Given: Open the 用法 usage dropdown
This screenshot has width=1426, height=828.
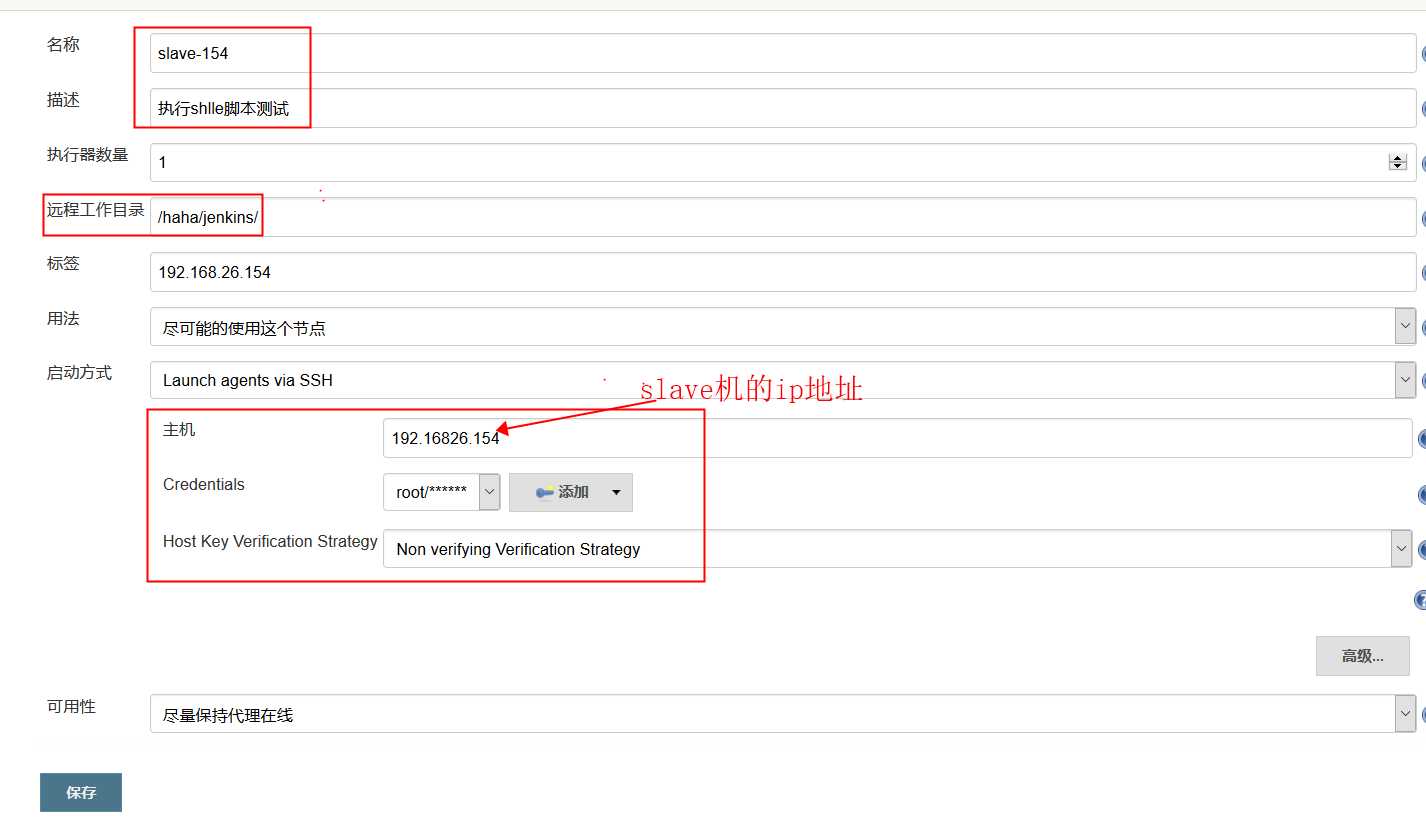Looking at the screenshot, I should tap(783, 326).
